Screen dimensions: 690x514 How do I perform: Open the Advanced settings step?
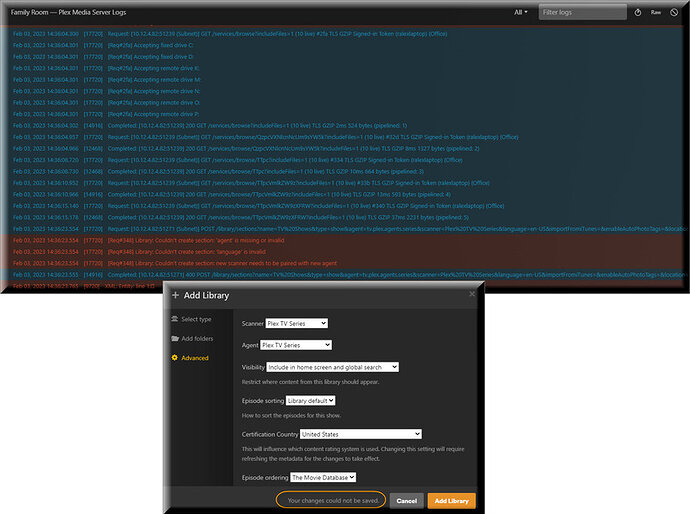tap(195, 358)
